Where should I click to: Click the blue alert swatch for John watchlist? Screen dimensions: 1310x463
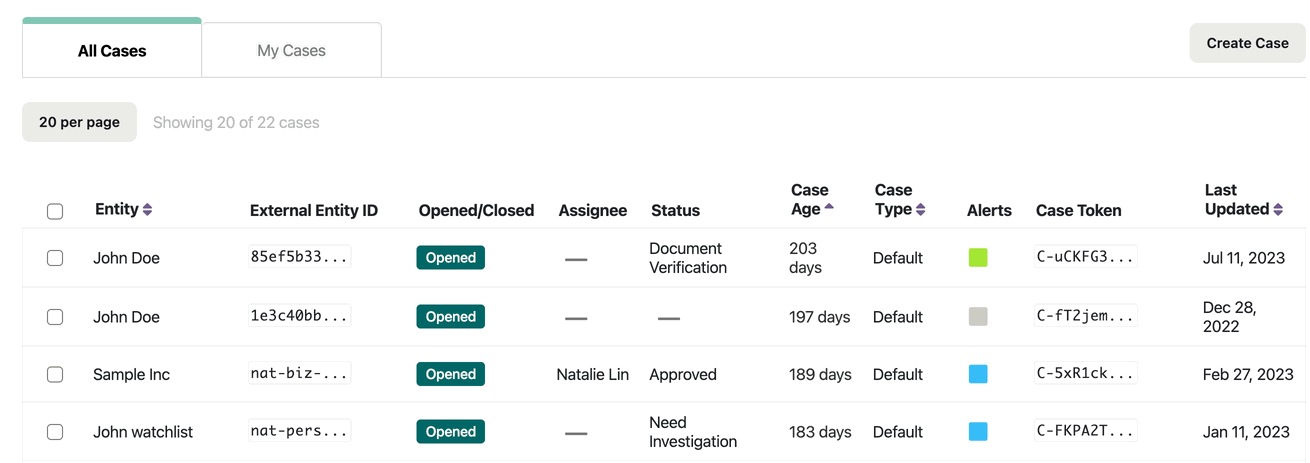[x=978, y=432]
